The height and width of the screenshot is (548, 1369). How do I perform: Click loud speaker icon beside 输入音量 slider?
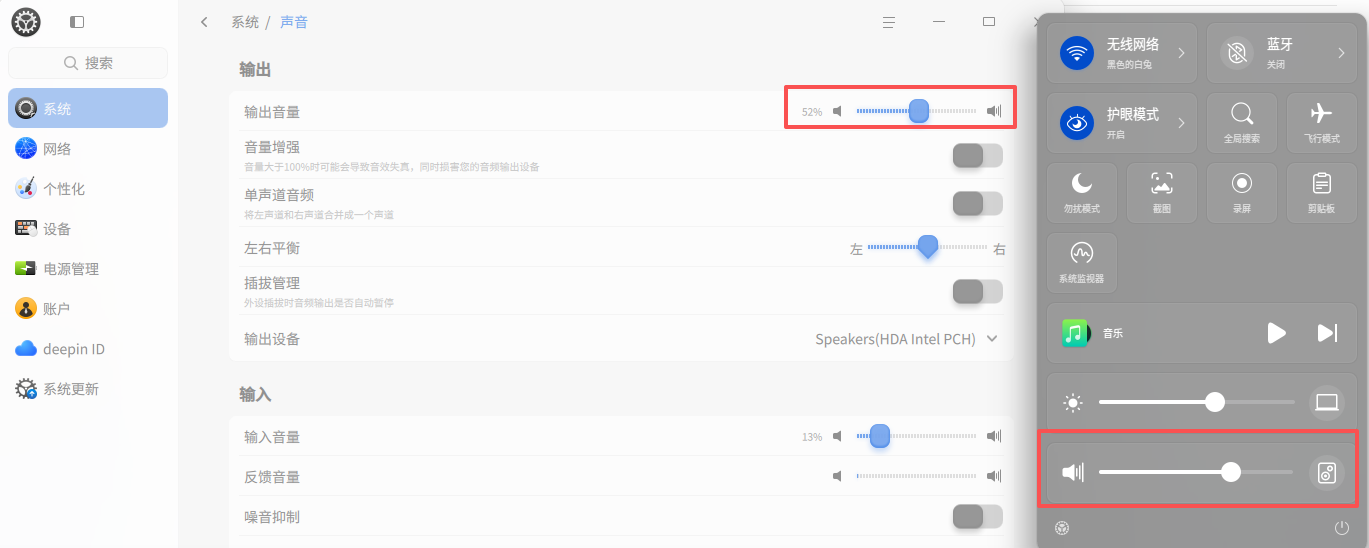click(994, 436)
